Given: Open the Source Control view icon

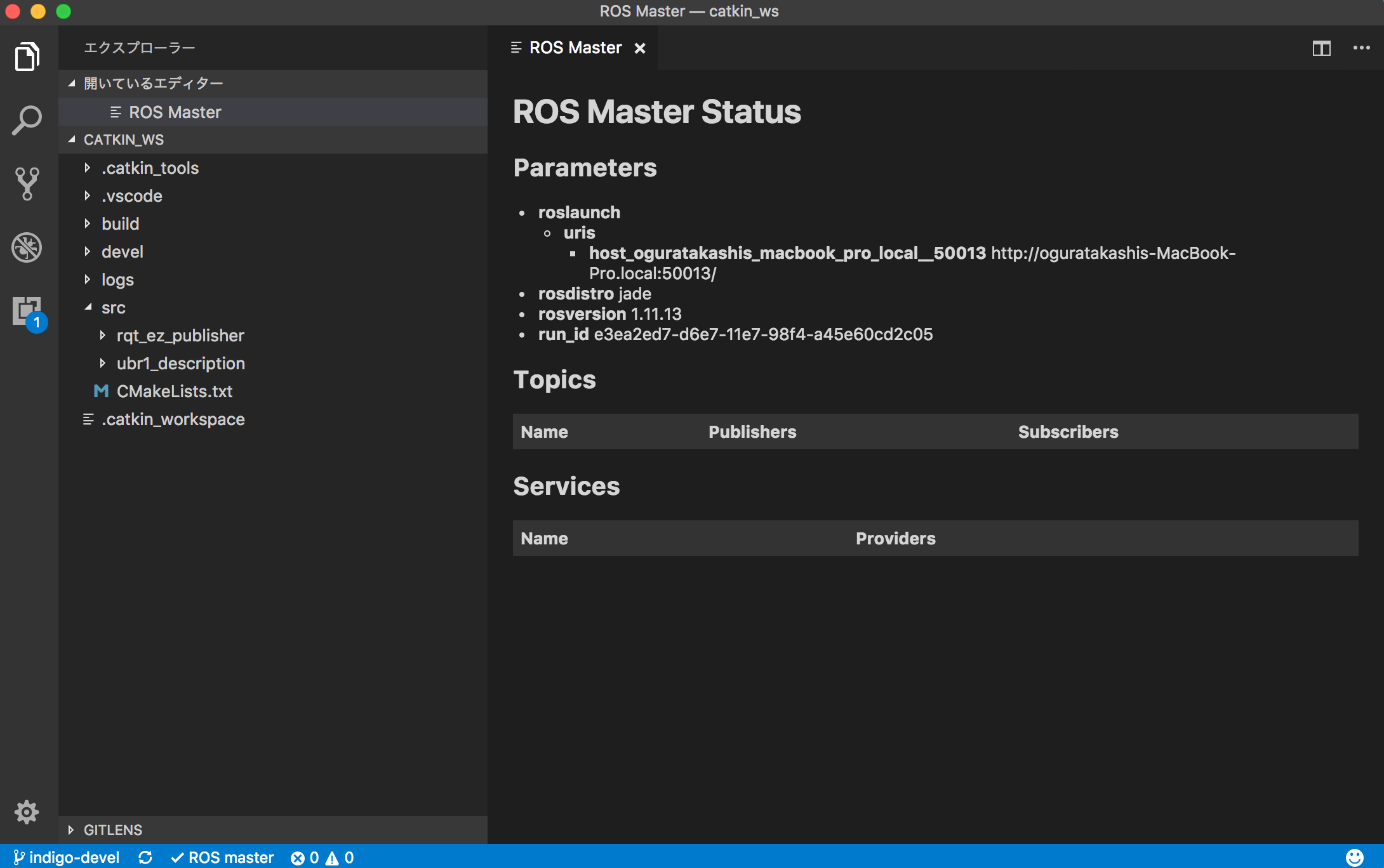Looking at the screenshot, I should pyautogui.click(x=27, y=184).
